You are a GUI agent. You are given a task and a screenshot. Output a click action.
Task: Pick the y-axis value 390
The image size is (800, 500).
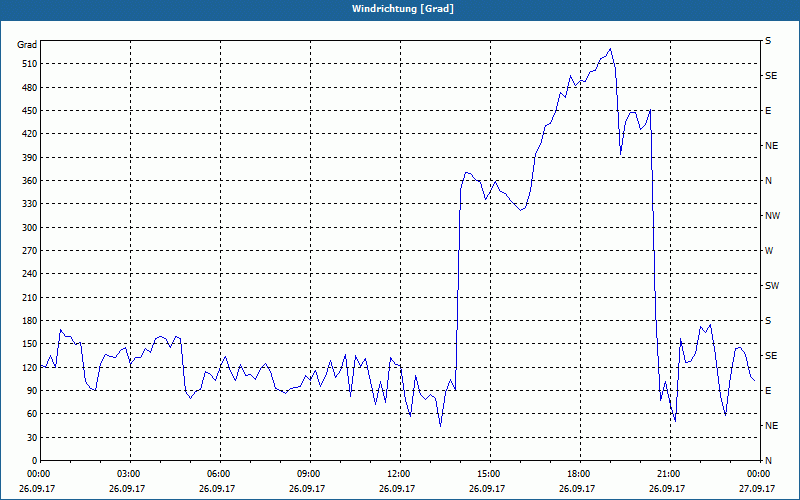point(30,157)
